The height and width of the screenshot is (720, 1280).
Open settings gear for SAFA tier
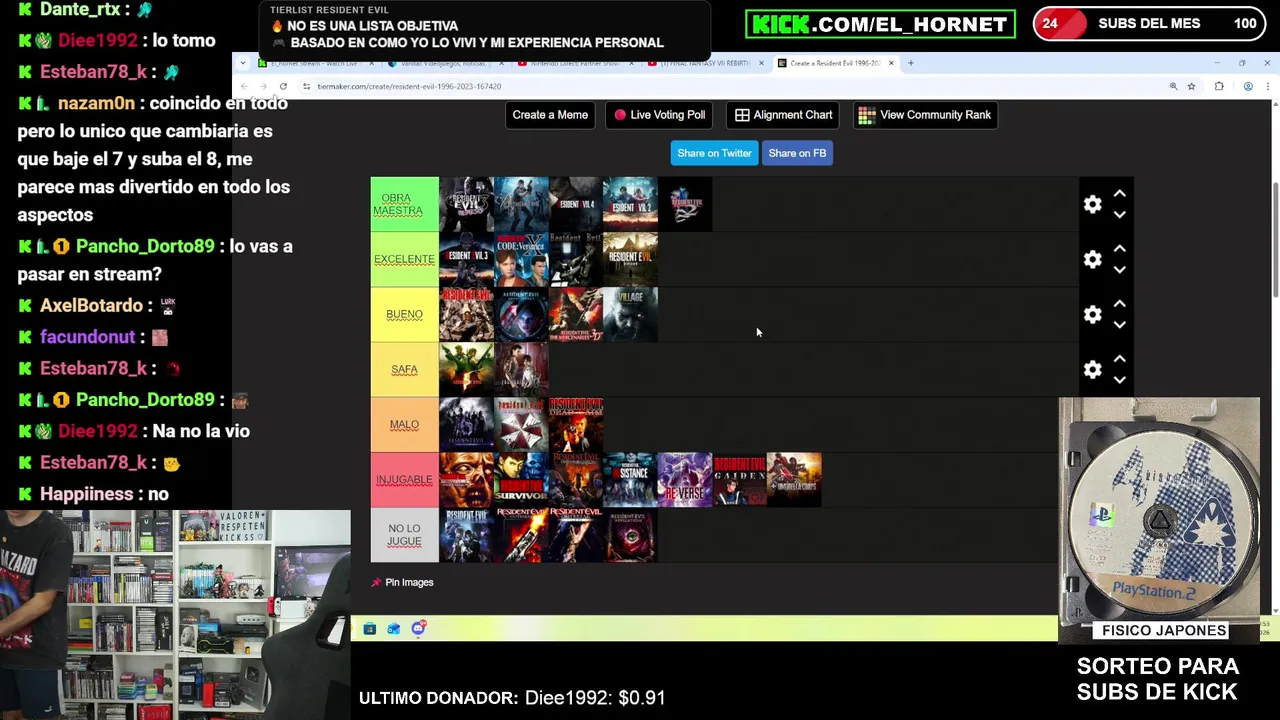point(1092,369)
